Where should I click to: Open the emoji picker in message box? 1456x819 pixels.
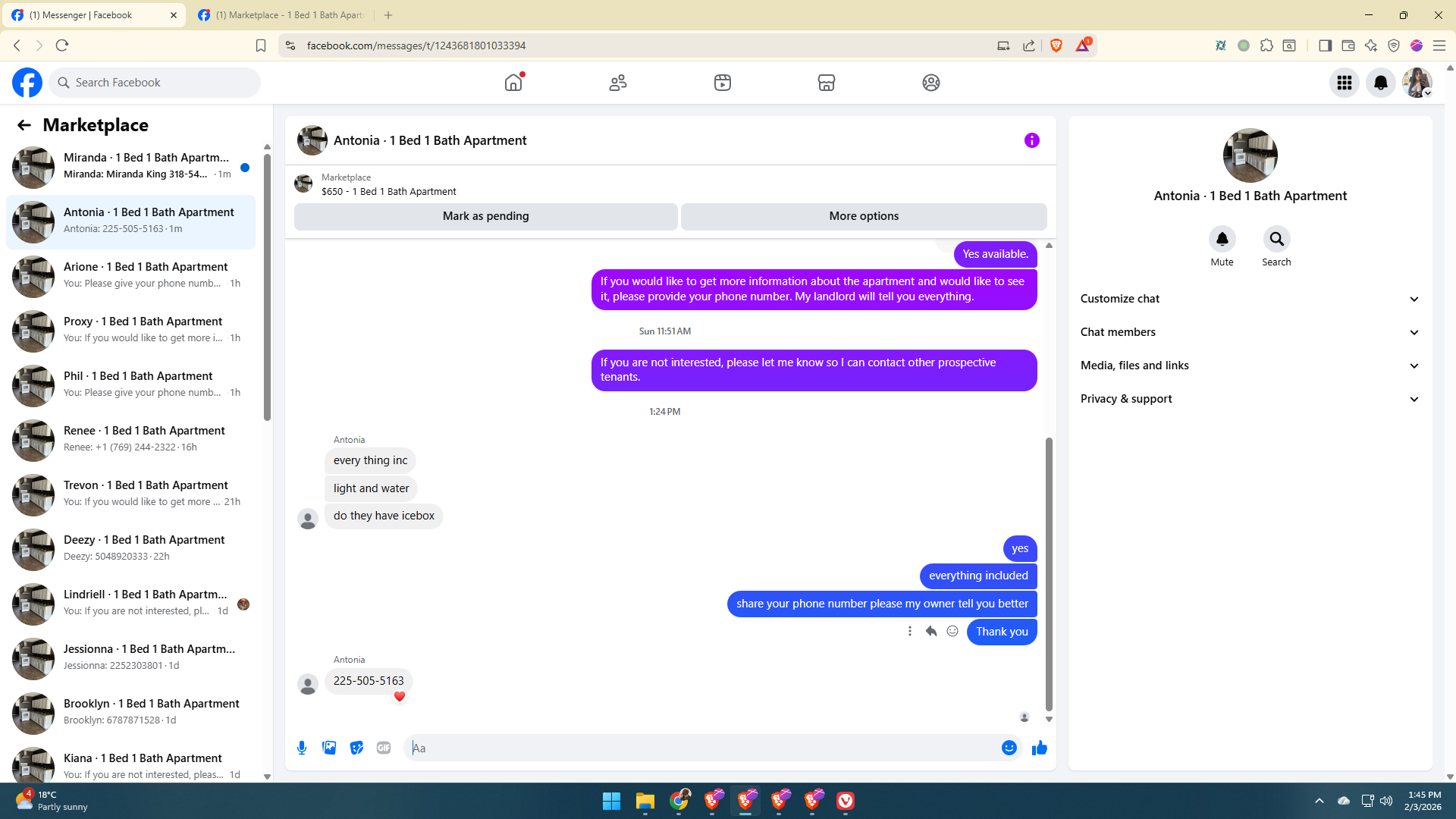tap(1009, 748)
